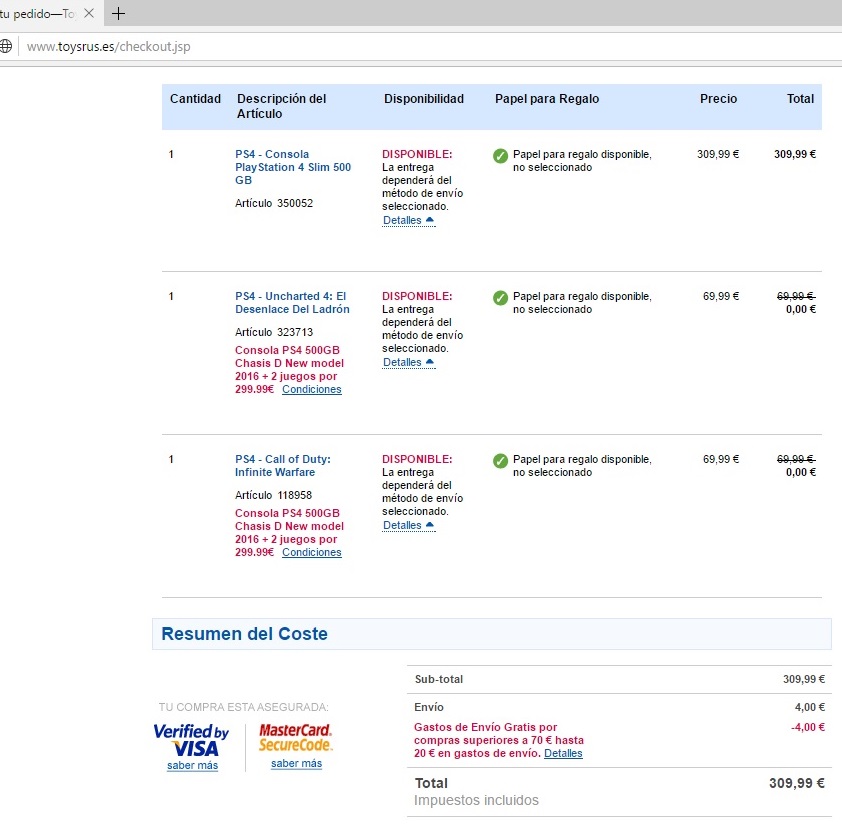Close the current browser tab

pyautogui.click(x=89, y=14)
